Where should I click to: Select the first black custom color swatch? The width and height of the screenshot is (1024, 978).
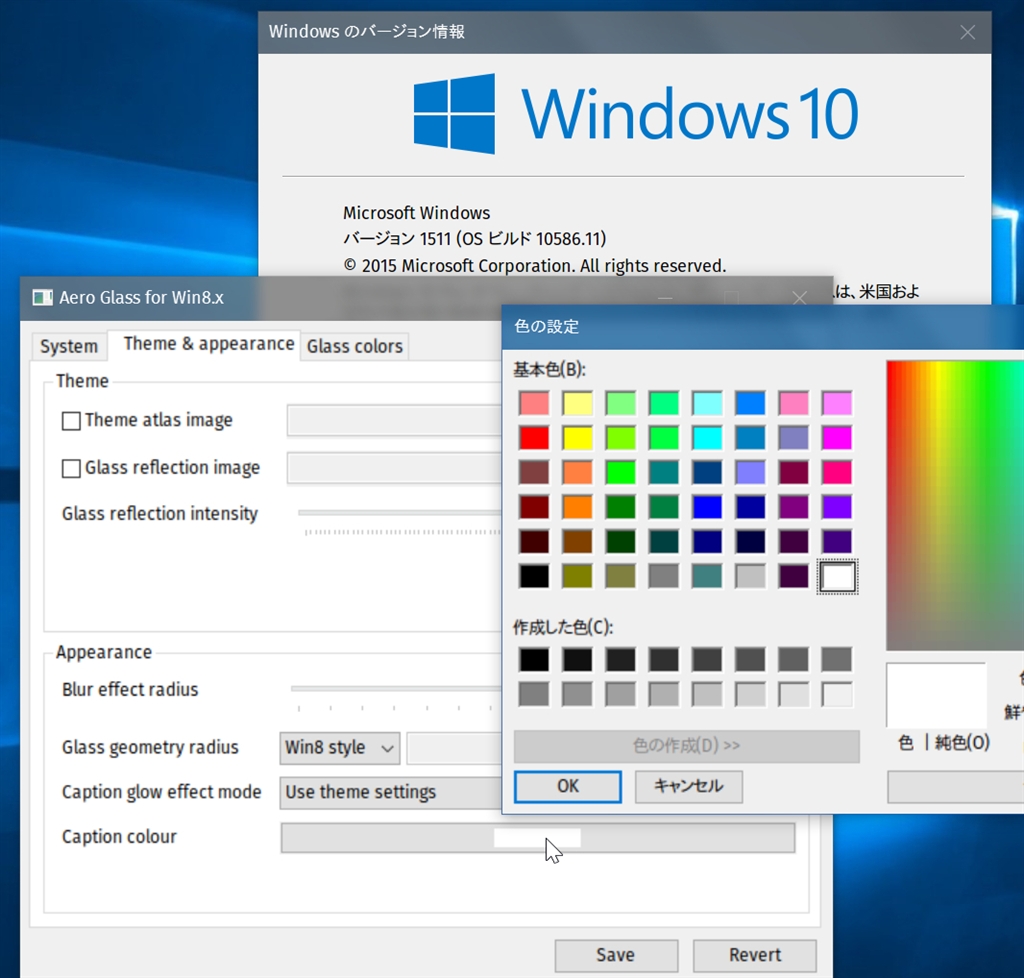[534, 660]
